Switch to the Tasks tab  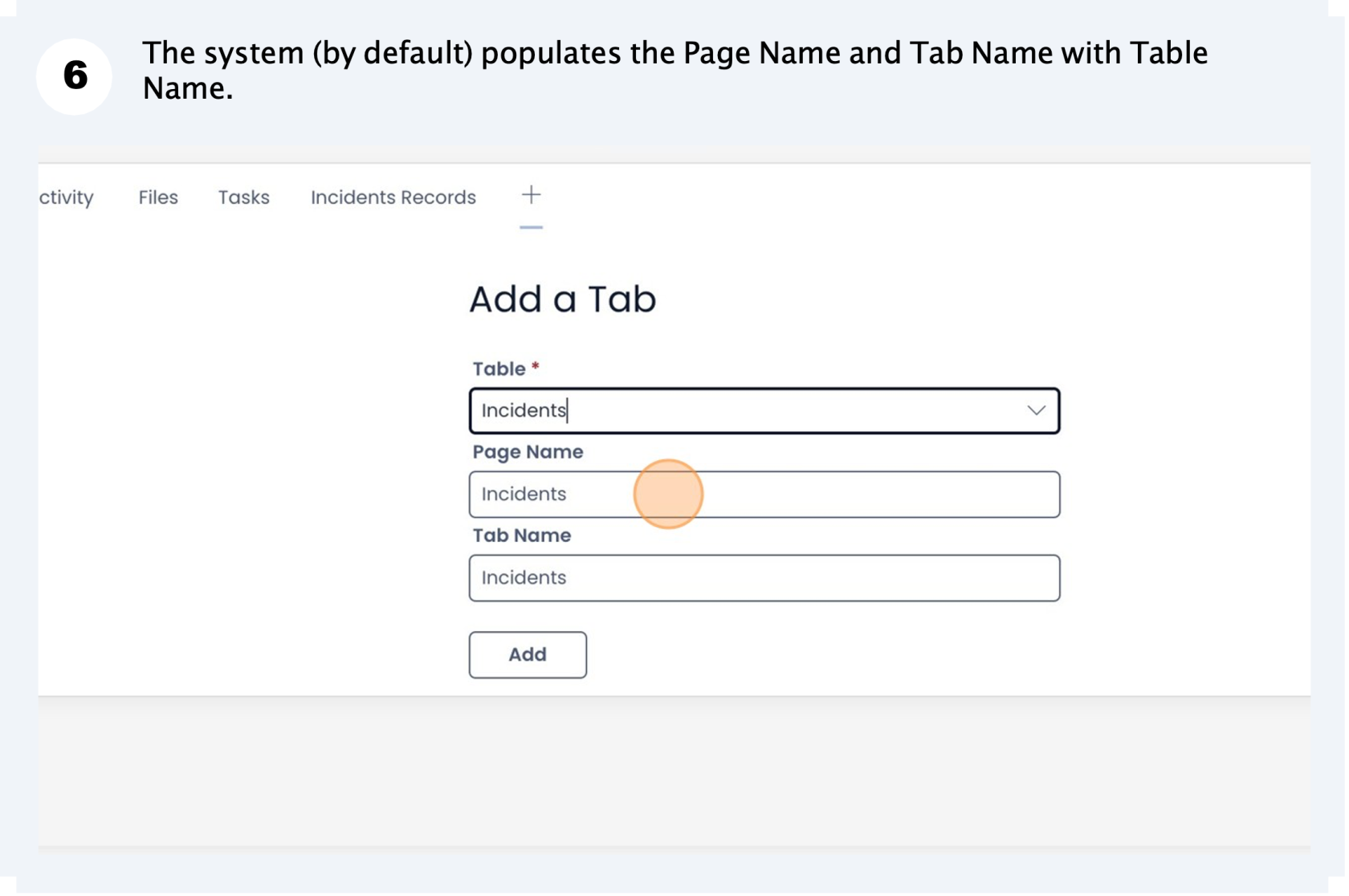(244, 198)
